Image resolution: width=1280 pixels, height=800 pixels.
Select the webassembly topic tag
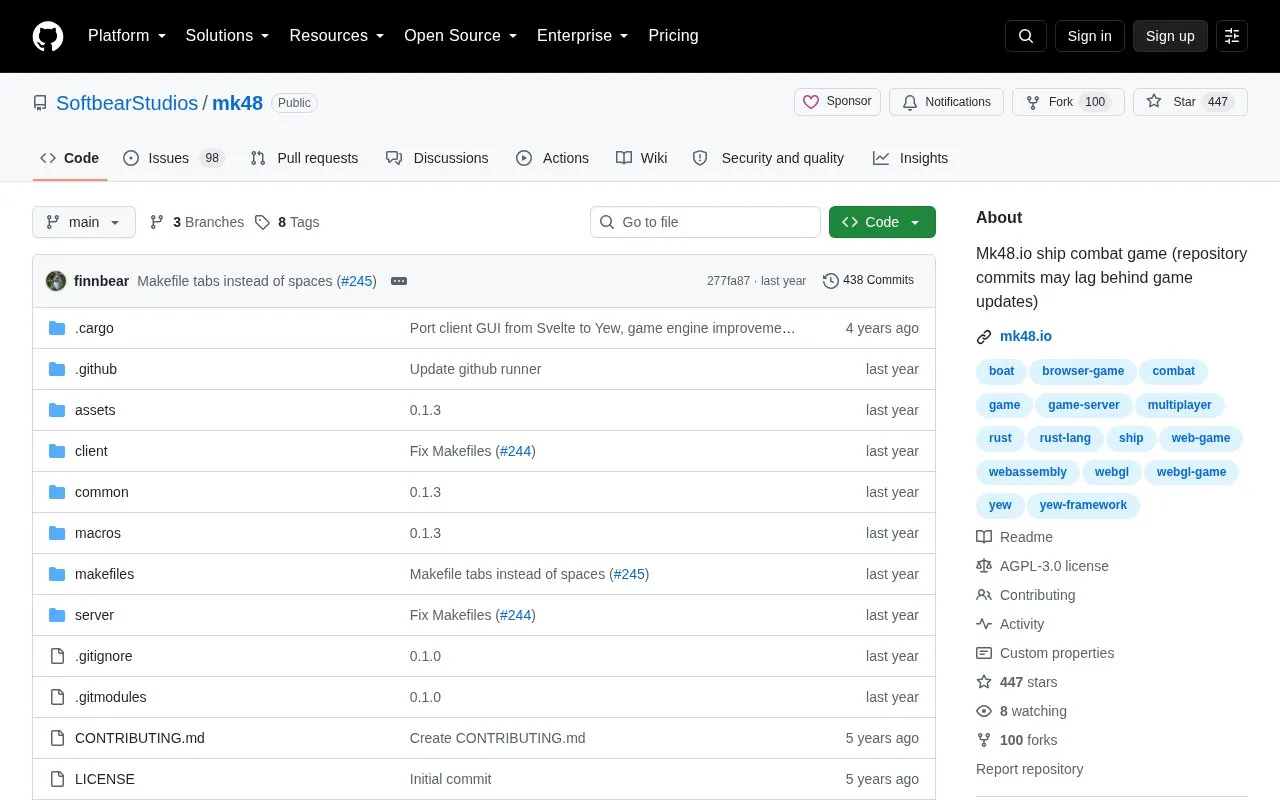1028,472
